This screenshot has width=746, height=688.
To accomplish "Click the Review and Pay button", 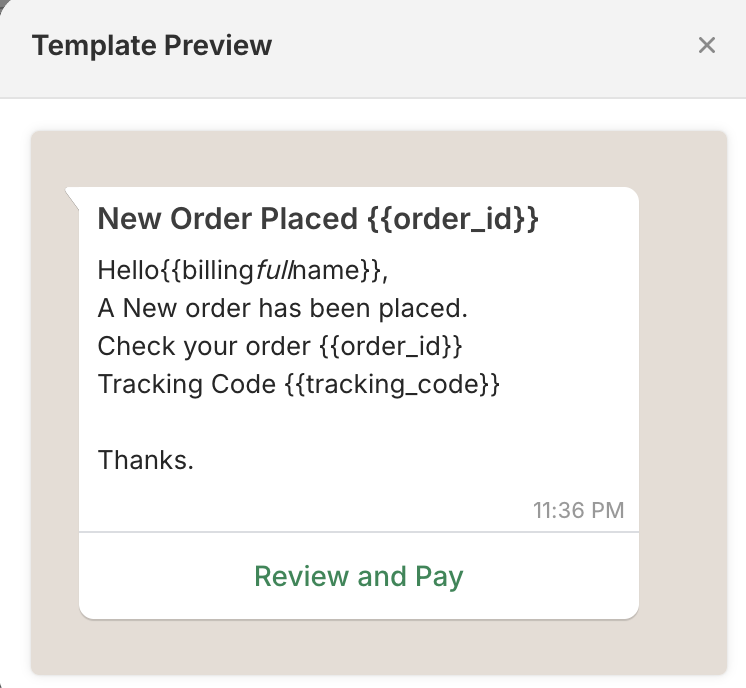I will point(359,576).
